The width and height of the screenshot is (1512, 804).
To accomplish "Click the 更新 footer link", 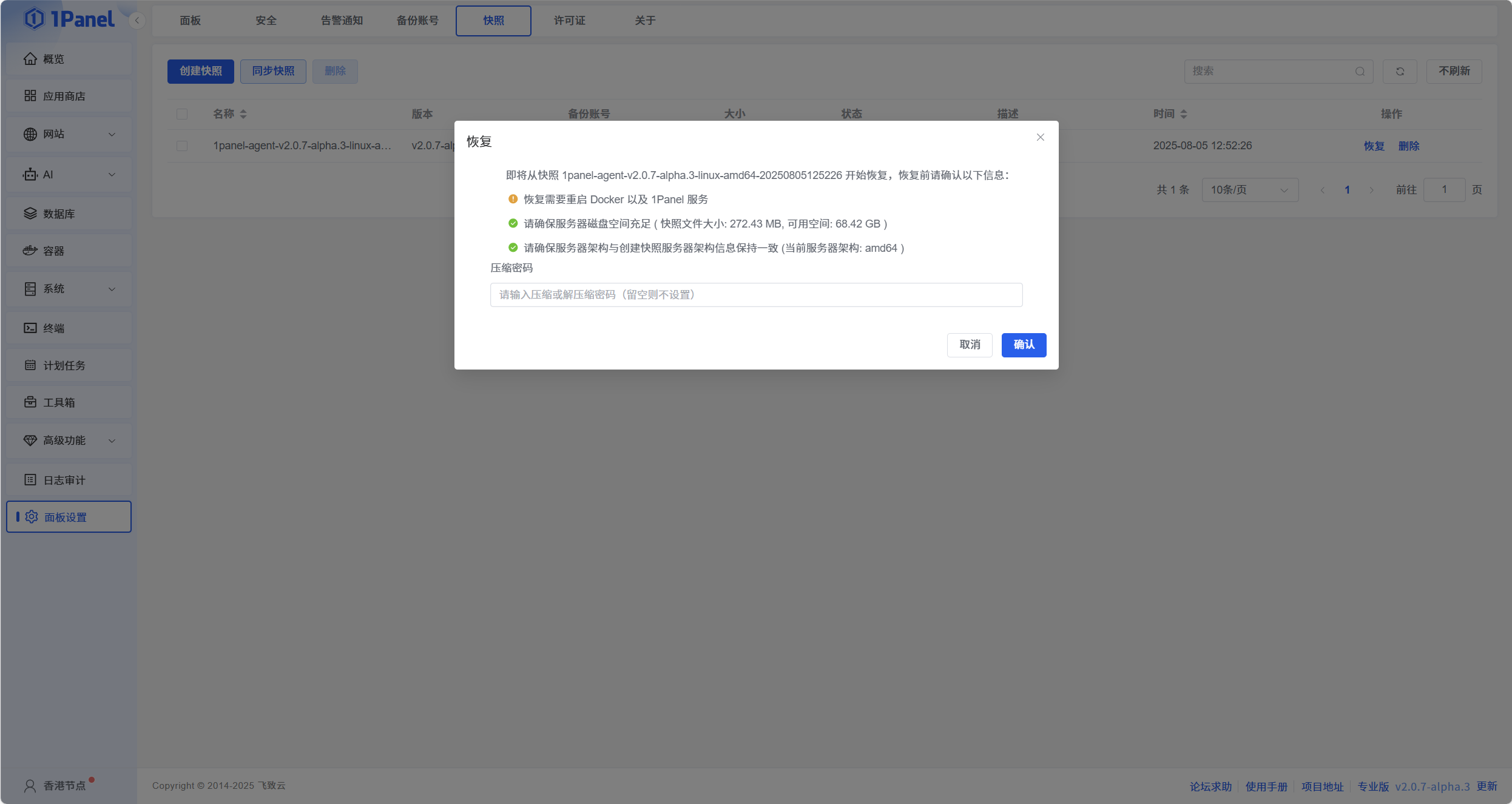I will click(1487, 786).
